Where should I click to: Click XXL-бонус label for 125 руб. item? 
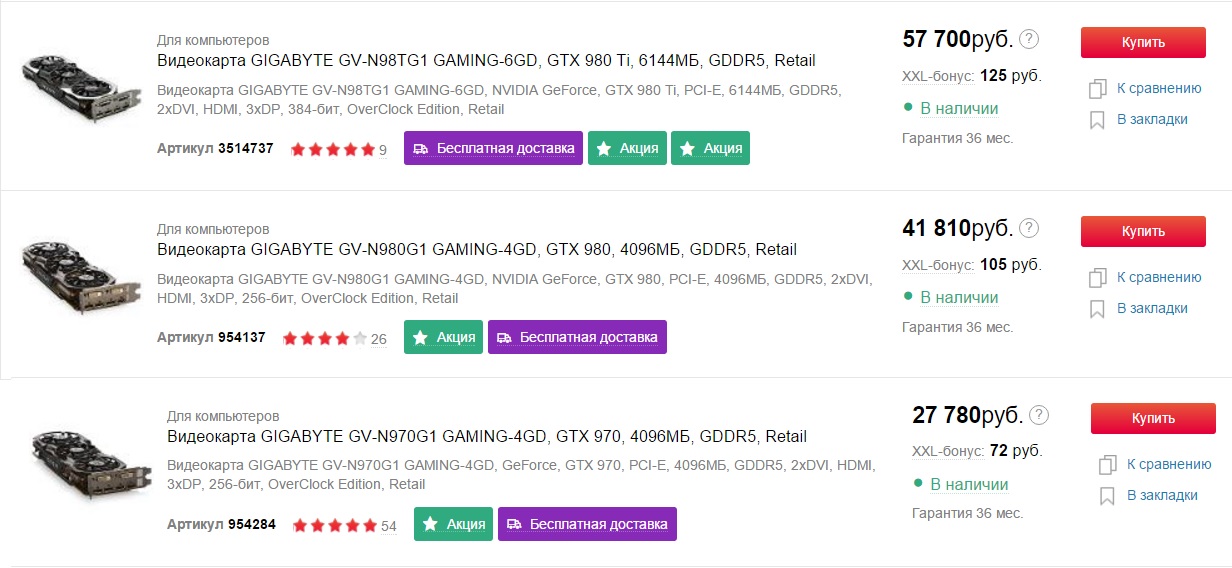pyautogui.click(x=938, y=75)
